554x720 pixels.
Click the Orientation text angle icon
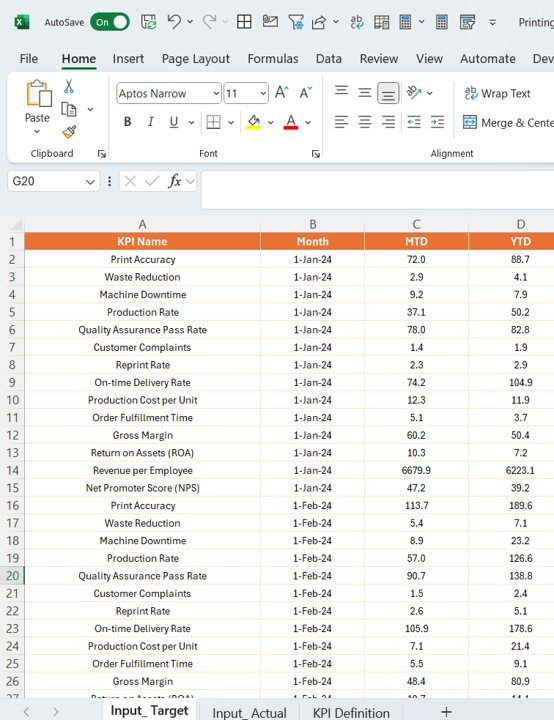(414, 92)
